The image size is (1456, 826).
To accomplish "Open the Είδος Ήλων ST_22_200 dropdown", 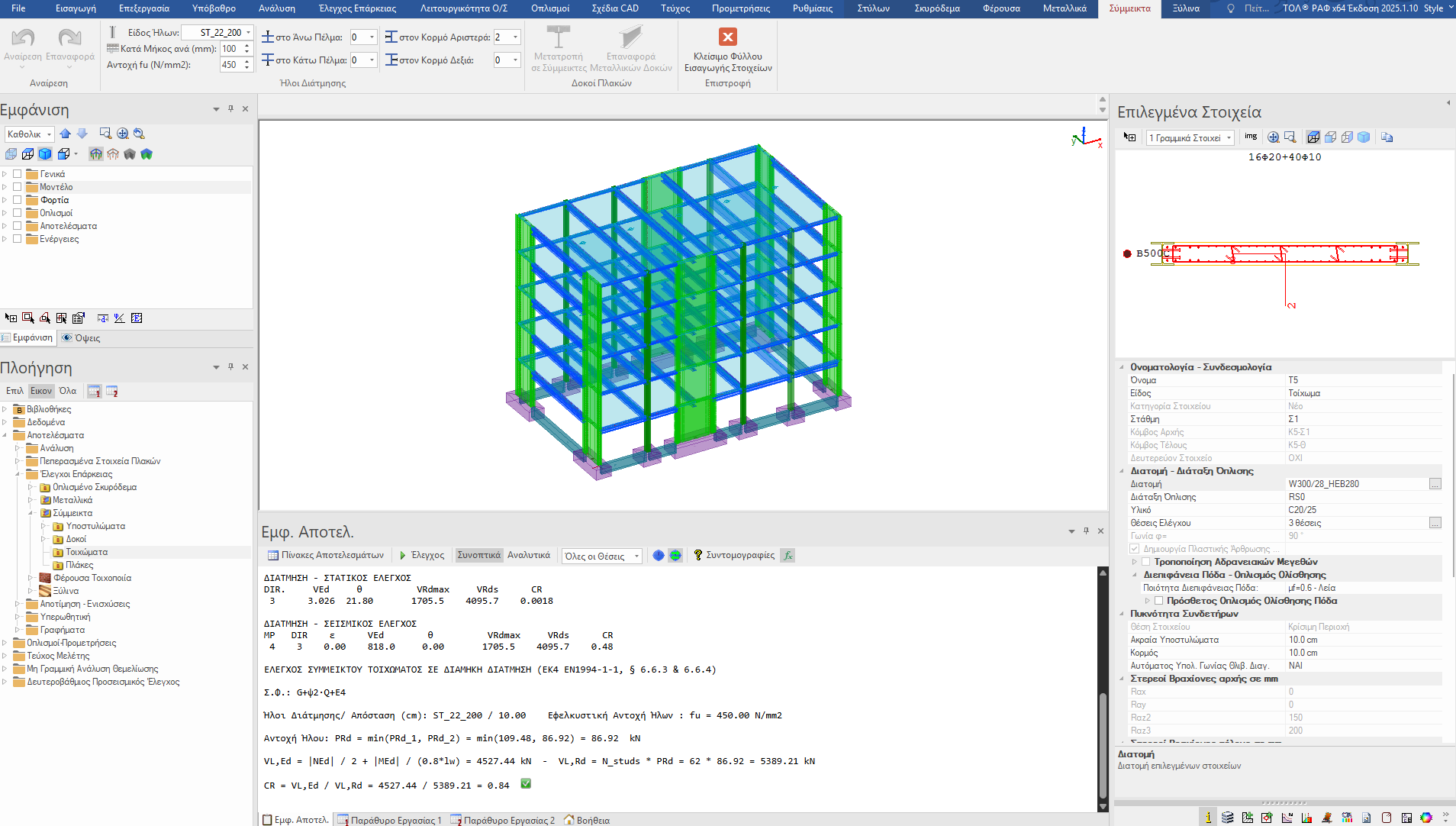I will point(248,33).
